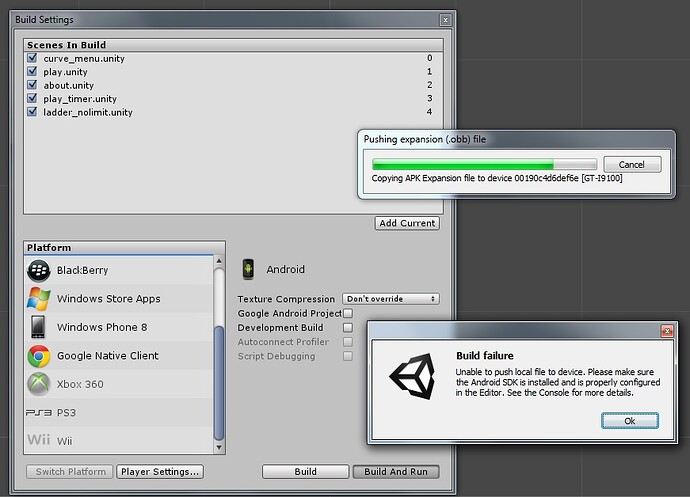690x497 pixels.
Task: Select Windows Store Apps platform label
Action: pos(109,298)
